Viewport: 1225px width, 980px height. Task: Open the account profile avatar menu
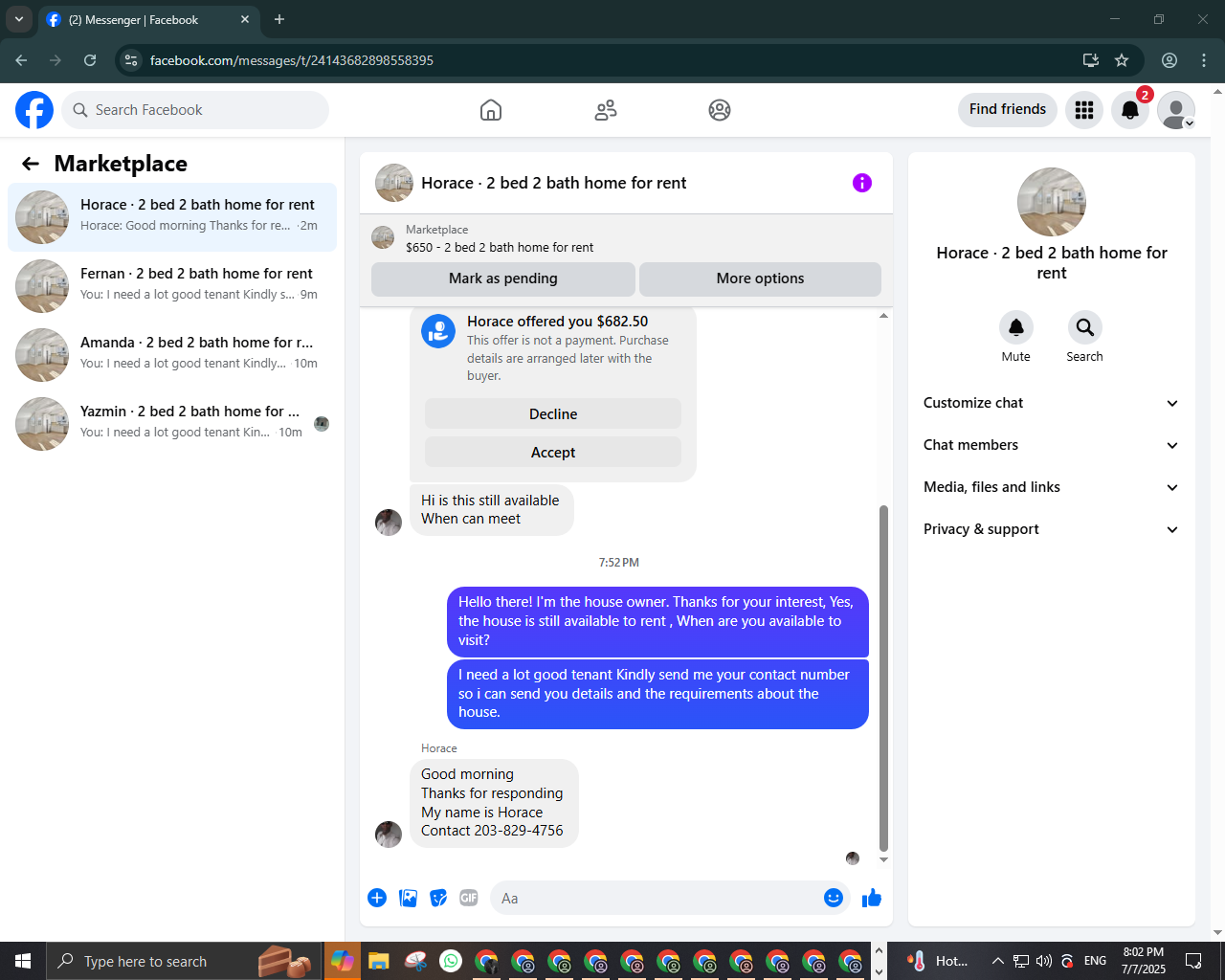[1176, 110]
